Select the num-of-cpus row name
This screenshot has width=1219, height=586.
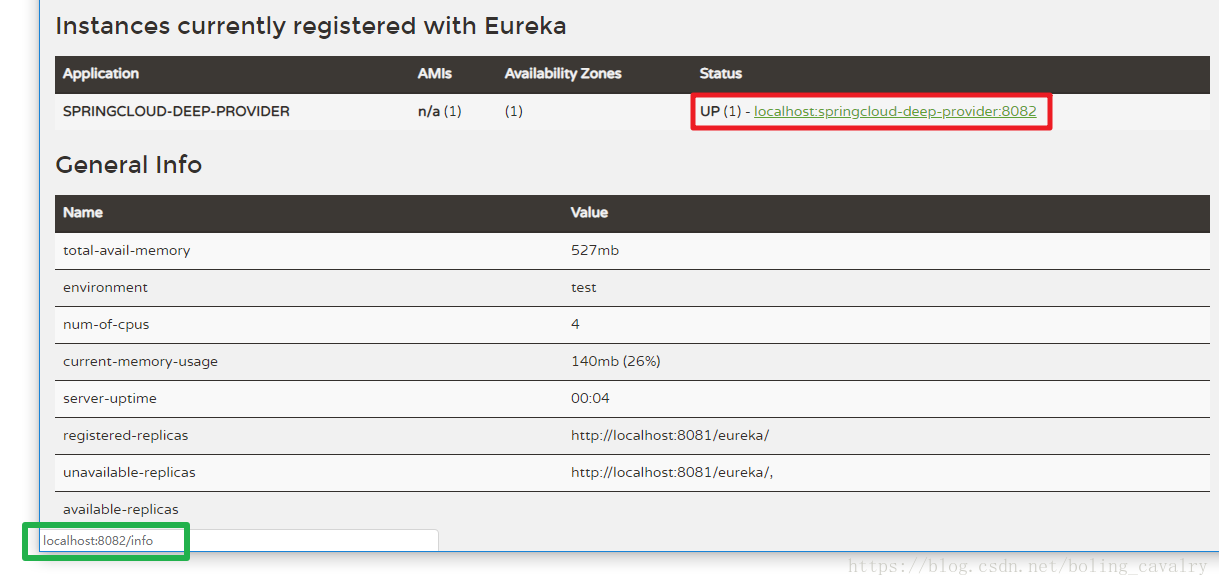[106, 324]
